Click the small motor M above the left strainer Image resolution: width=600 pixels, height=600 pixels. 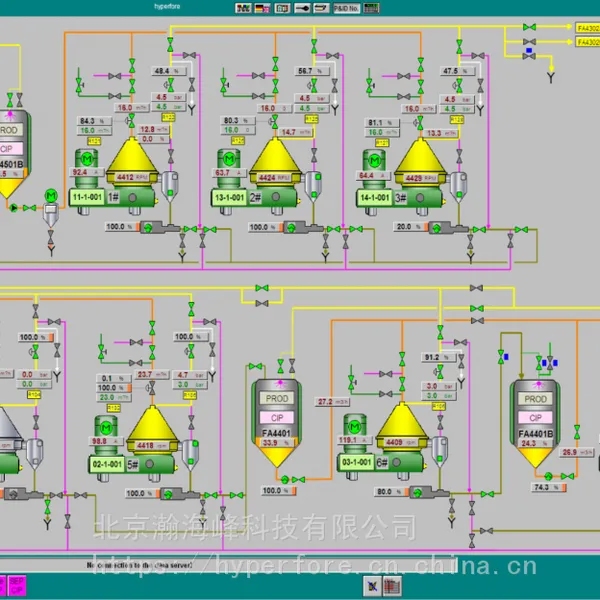pos(51,196)
